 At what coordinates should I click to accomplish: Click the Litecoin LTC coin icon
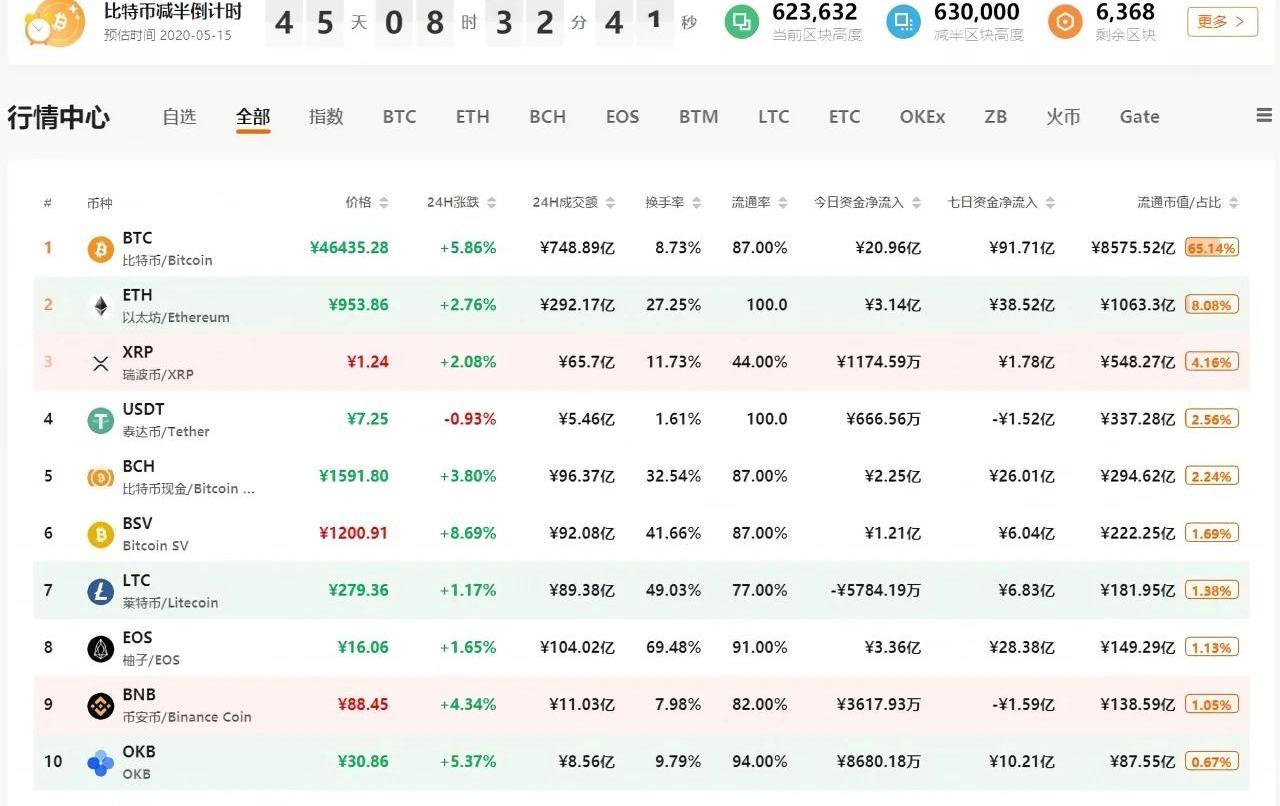pos(100,591)
